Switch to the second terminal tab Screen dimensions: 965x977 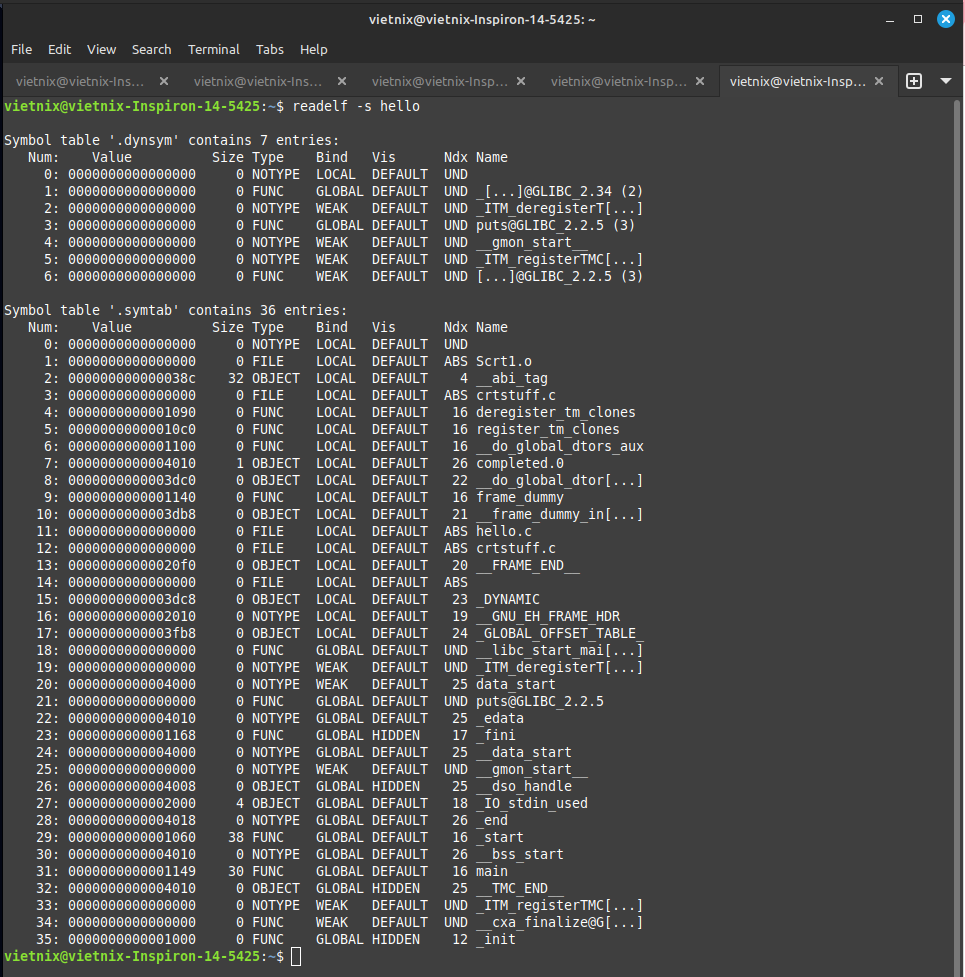[258, 81]
